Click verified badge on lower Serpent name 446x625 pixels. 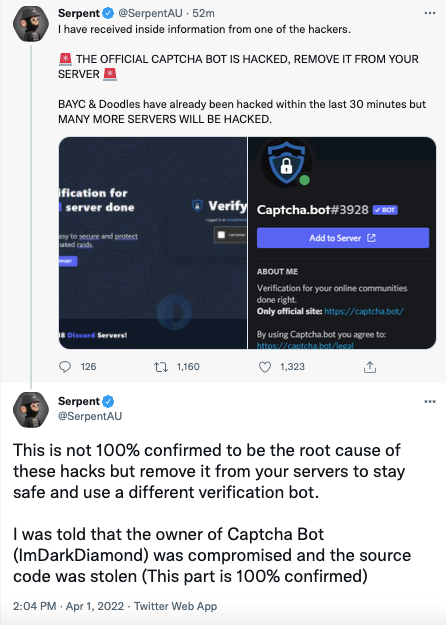[x=108, y=401]
